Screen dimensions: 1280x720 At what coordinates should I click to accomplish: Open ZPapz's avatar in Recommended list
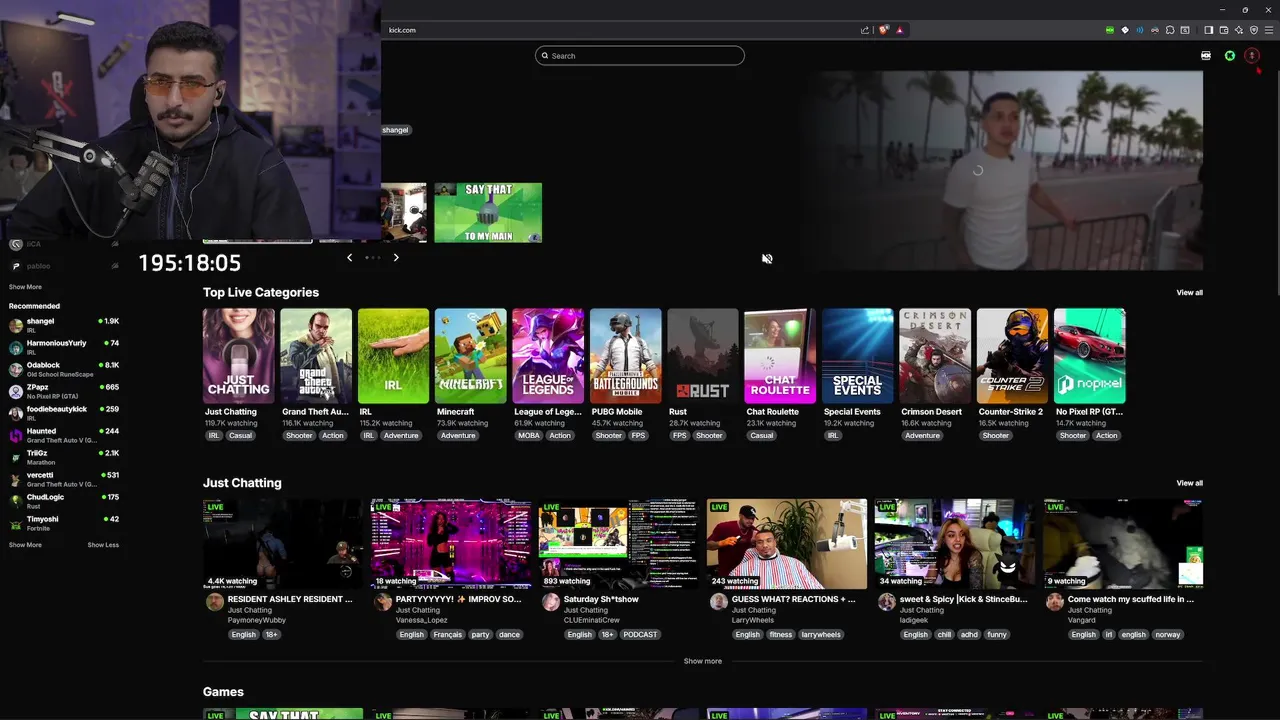(x=16, y=391)
